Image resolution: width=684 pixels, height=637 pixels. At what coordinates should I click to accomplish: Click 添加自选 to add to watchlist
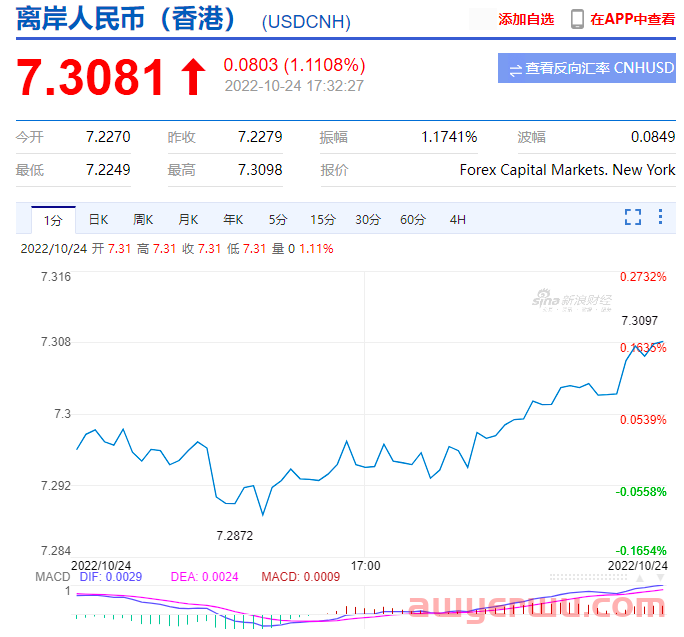point(526,19)
